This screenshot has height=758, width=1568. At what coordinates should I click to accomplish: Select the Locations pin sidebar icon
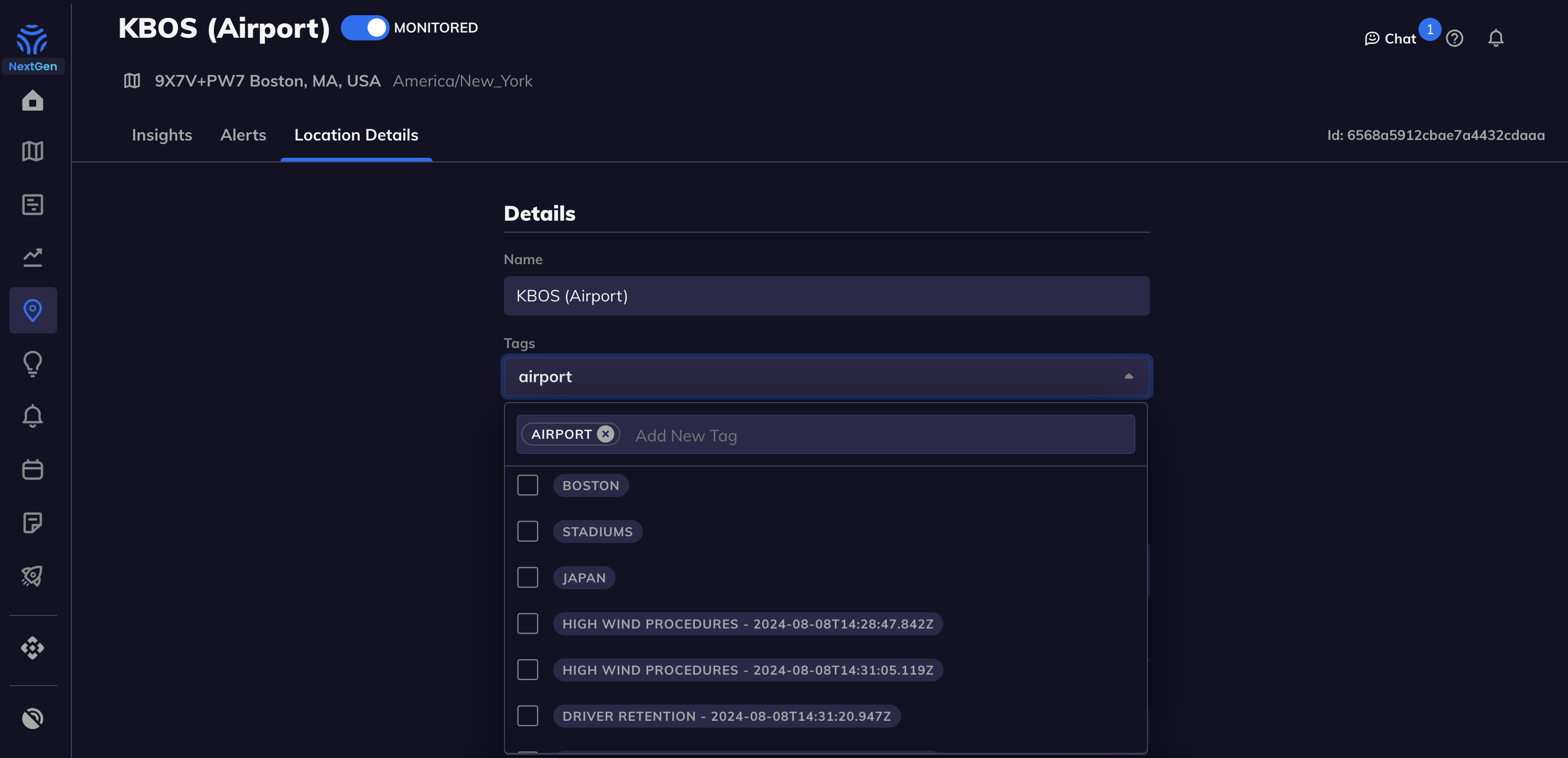33,310
